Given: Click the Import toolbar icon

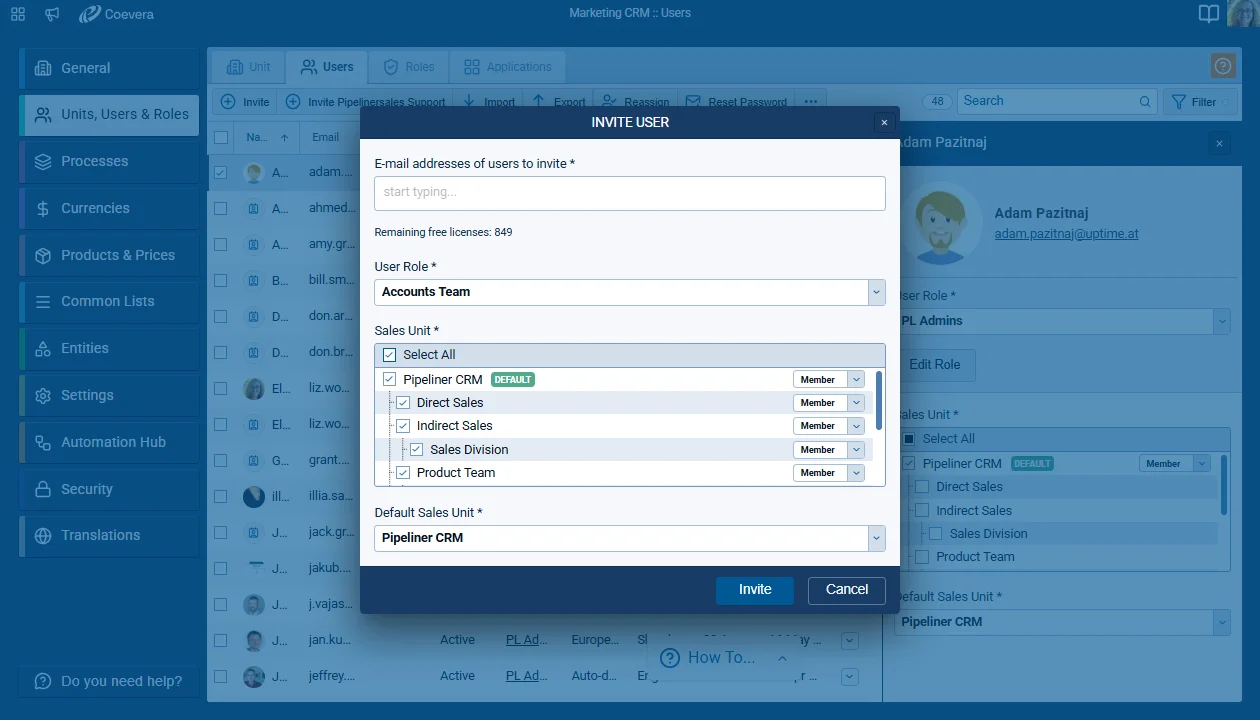Looking at the screenshot, I should [469, 102].
